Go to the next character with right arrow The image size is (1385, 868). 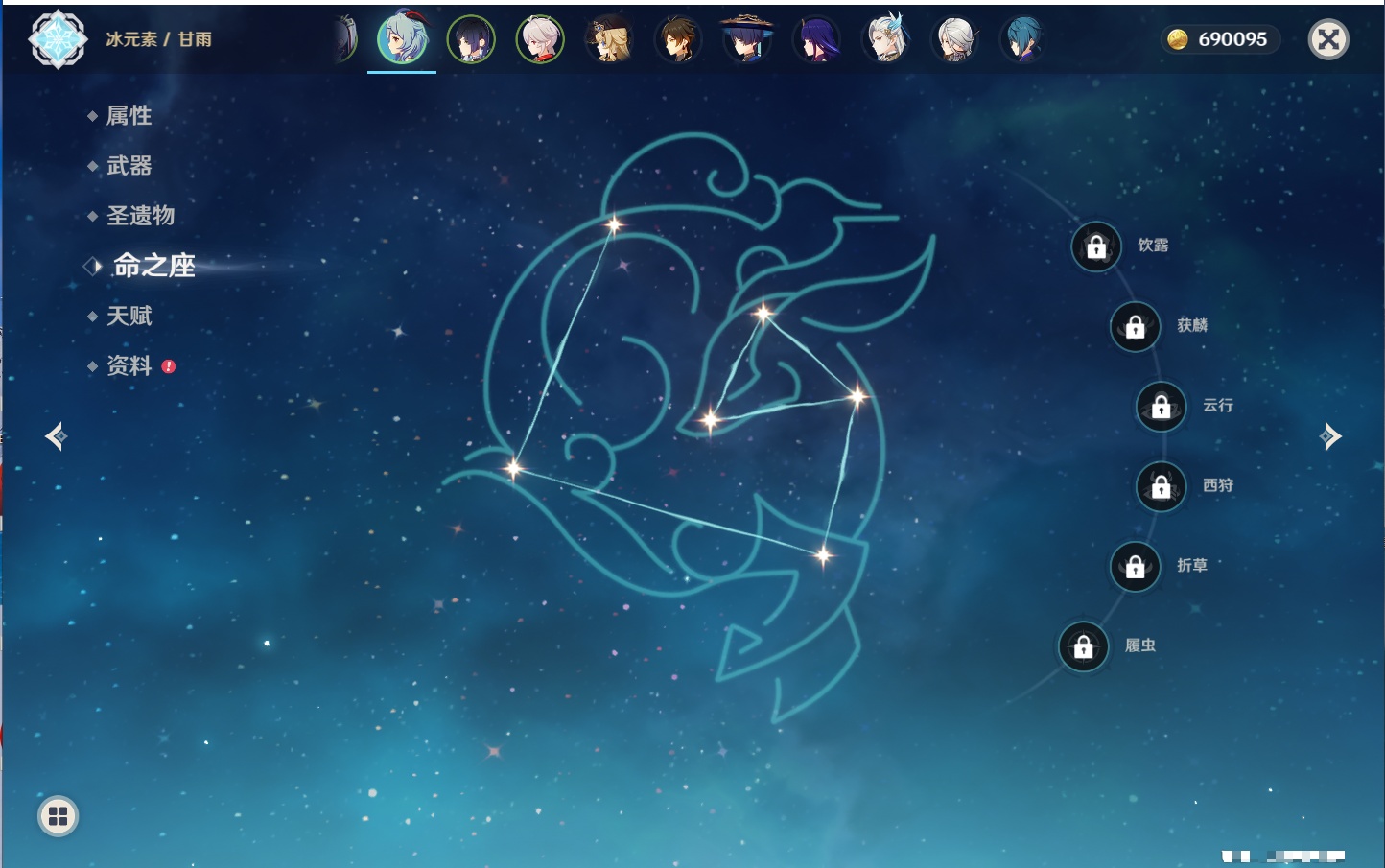1330,436
